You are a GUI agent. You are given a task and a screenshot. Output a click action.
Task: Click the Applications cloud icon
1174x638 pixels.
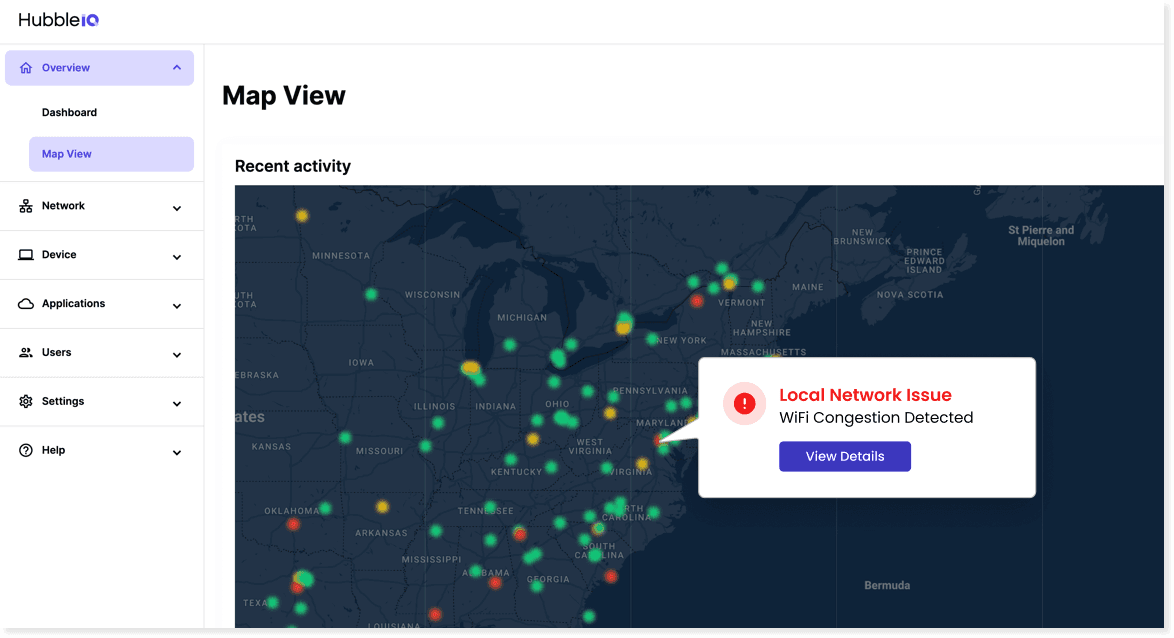[x=26, y=304]
